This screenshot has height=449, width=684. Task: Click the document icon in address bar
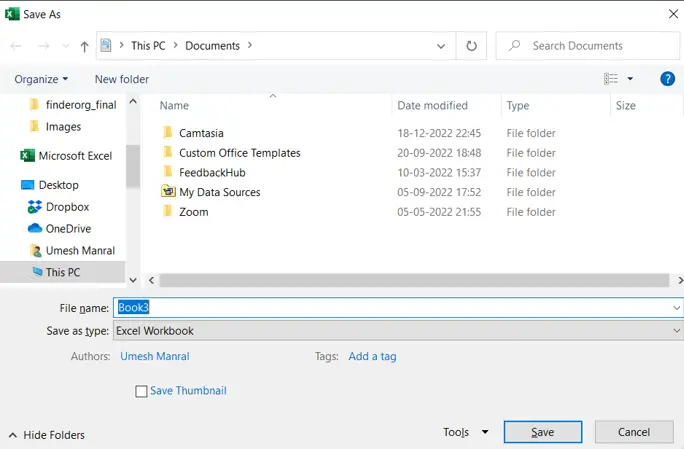(x=106, y=45)
